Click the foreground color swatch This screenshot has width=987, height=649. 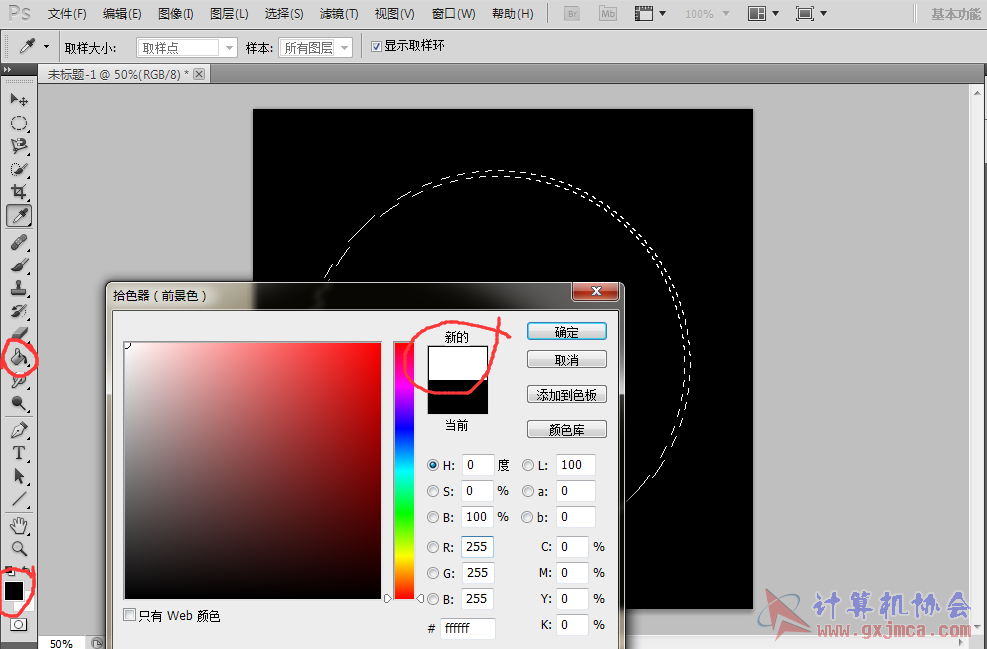[x=14, y=590]
